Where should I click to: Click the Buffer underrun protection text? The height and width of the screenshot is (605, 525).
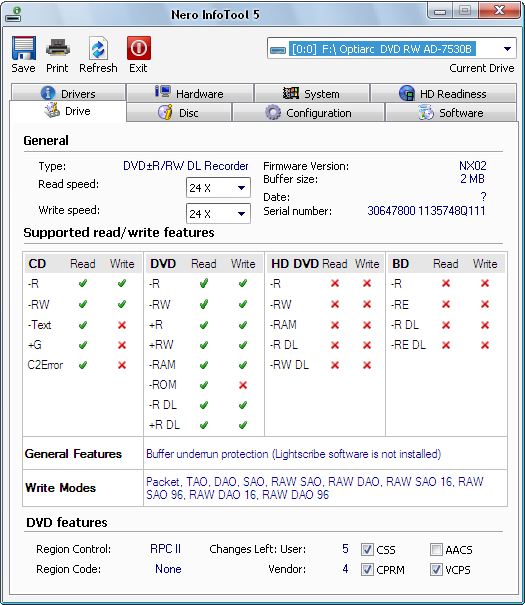[x=294, y=454]
